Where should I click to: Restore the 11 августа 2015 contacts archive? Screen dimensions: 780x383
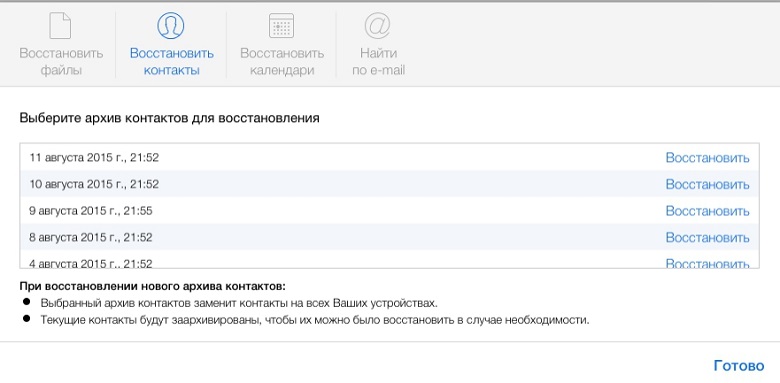point(707,158)
